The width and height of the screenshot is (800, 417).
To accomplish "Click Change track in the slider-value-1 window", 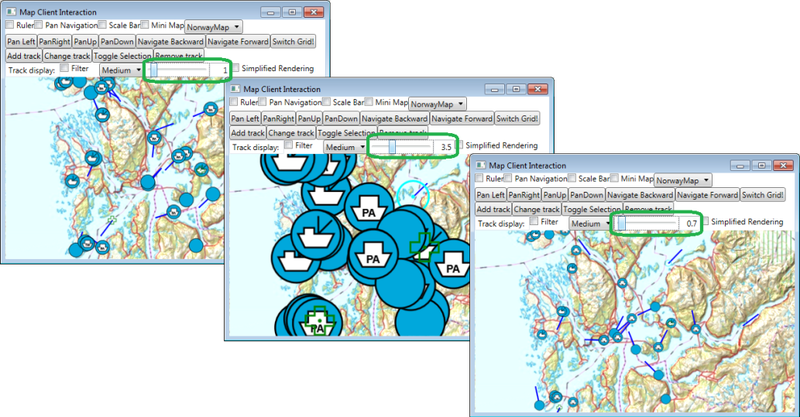I will (67, 56).
